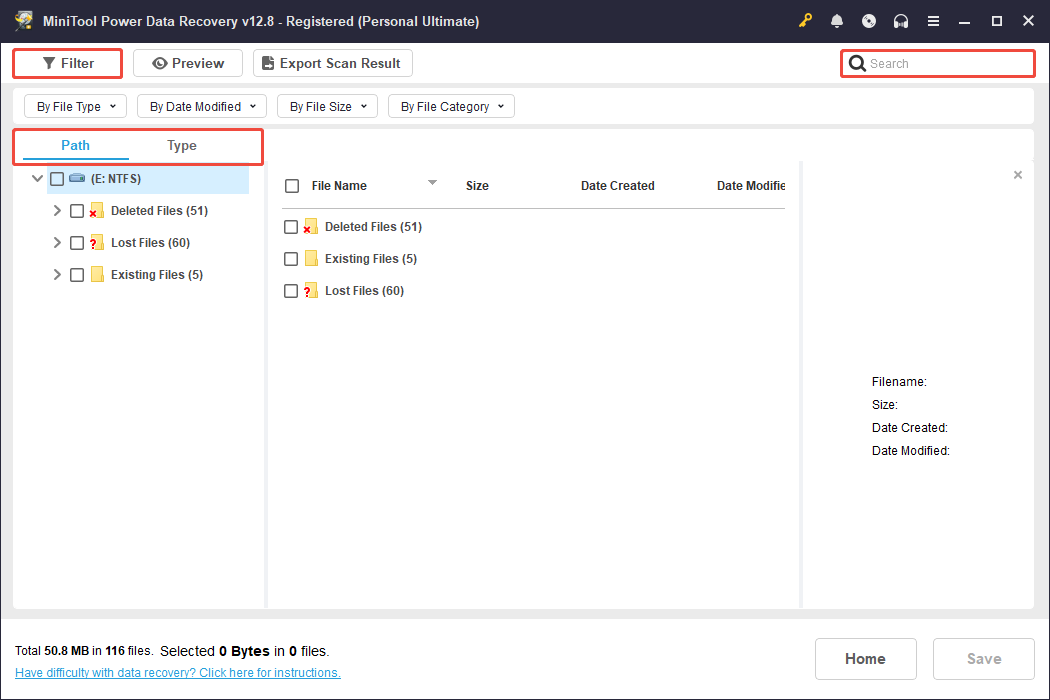
Task: Check the (E: NTFS) drive checkbox
Action: 57,179
